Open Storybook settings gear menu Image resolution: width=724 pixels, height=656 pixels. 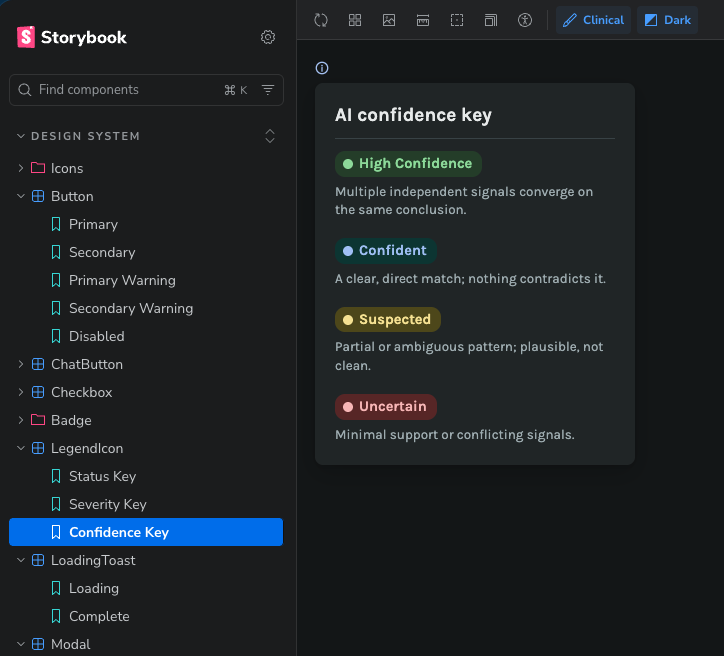click(x=268, y=37)
